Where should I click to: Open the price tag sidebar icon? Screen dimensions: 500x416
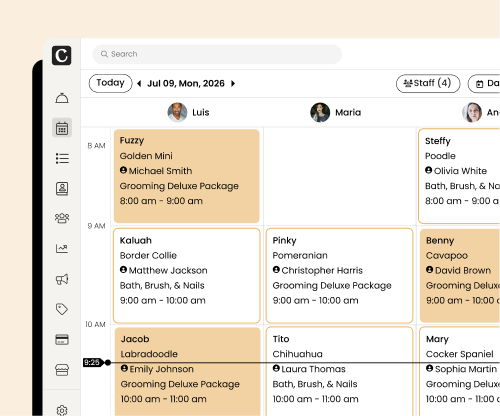point(62,309)
